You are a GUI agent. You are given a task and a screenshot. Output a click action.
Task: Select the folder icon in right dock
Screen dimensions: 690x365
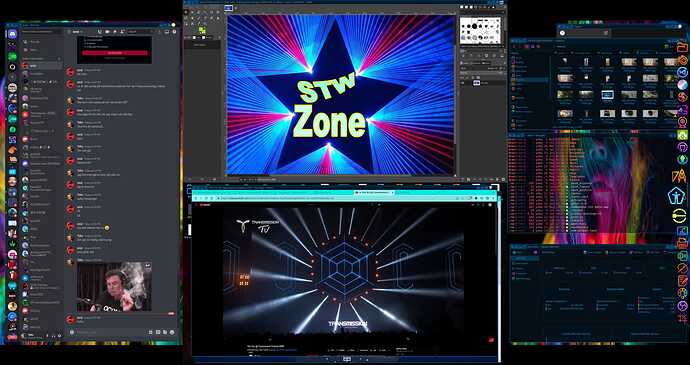[682, 47]
